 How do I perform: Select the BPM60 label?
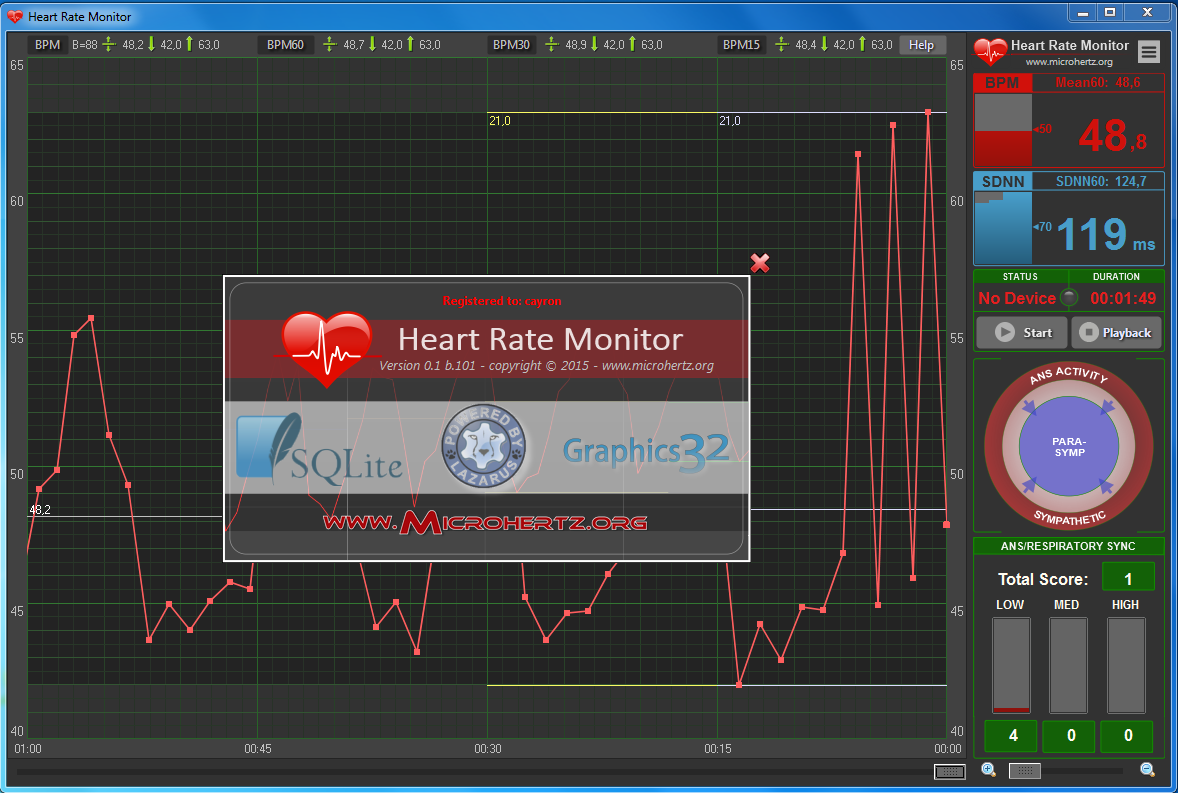[285, 45]
